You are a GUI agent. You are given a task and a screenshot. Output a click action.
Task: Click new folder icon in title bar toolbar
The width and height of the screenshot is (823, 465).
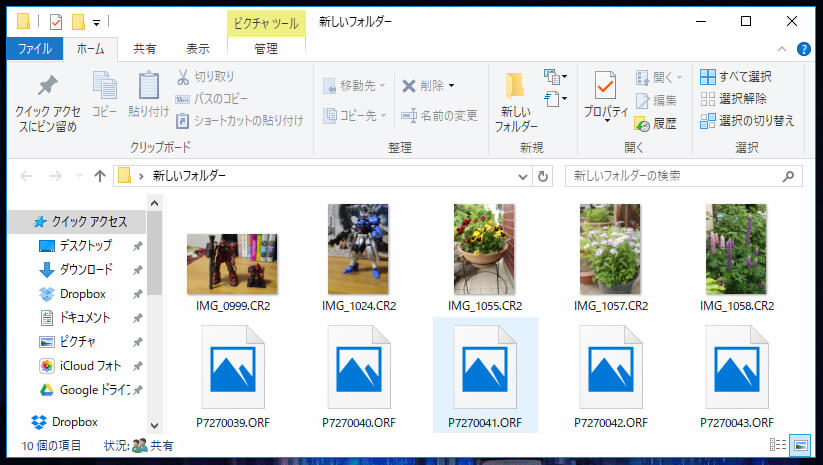pyautogui.click(x=78, y=22)
